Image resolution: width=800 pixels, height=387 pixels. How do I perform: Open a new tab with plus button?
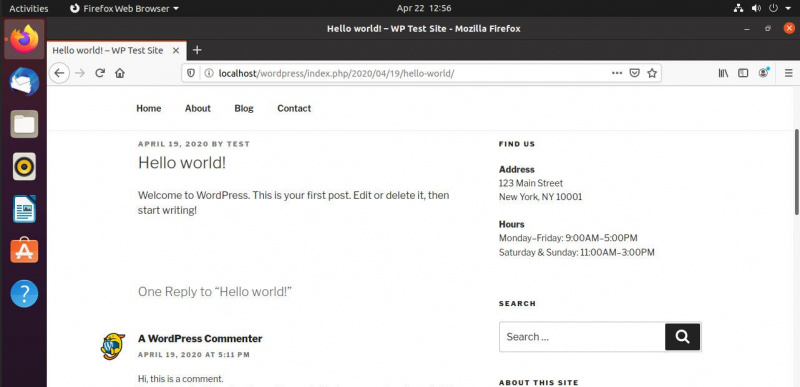(197, 50)
